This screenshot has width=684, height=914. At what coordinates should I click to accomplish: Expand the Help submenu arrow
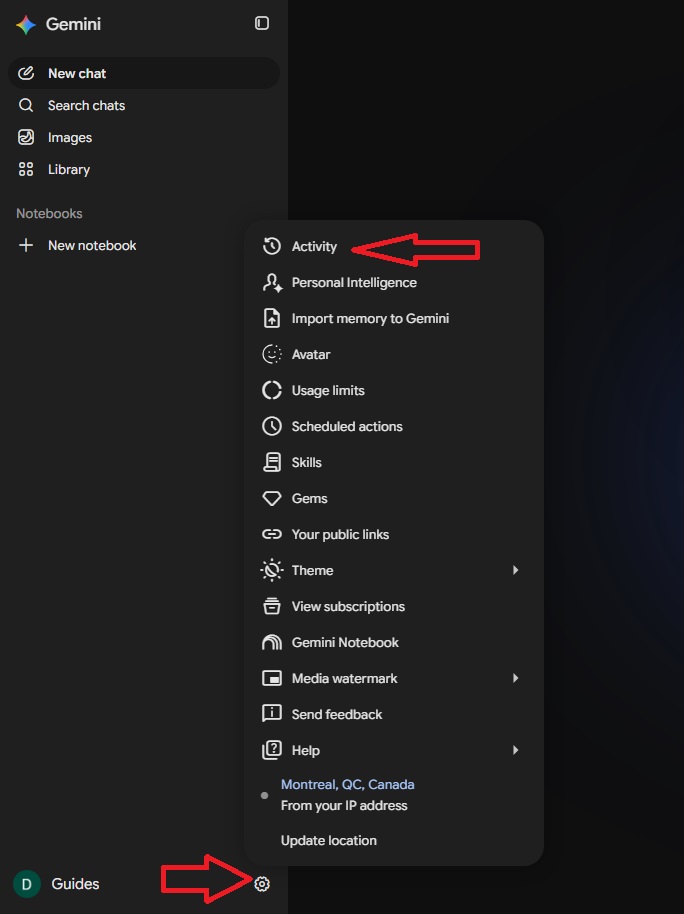[515, 751]
